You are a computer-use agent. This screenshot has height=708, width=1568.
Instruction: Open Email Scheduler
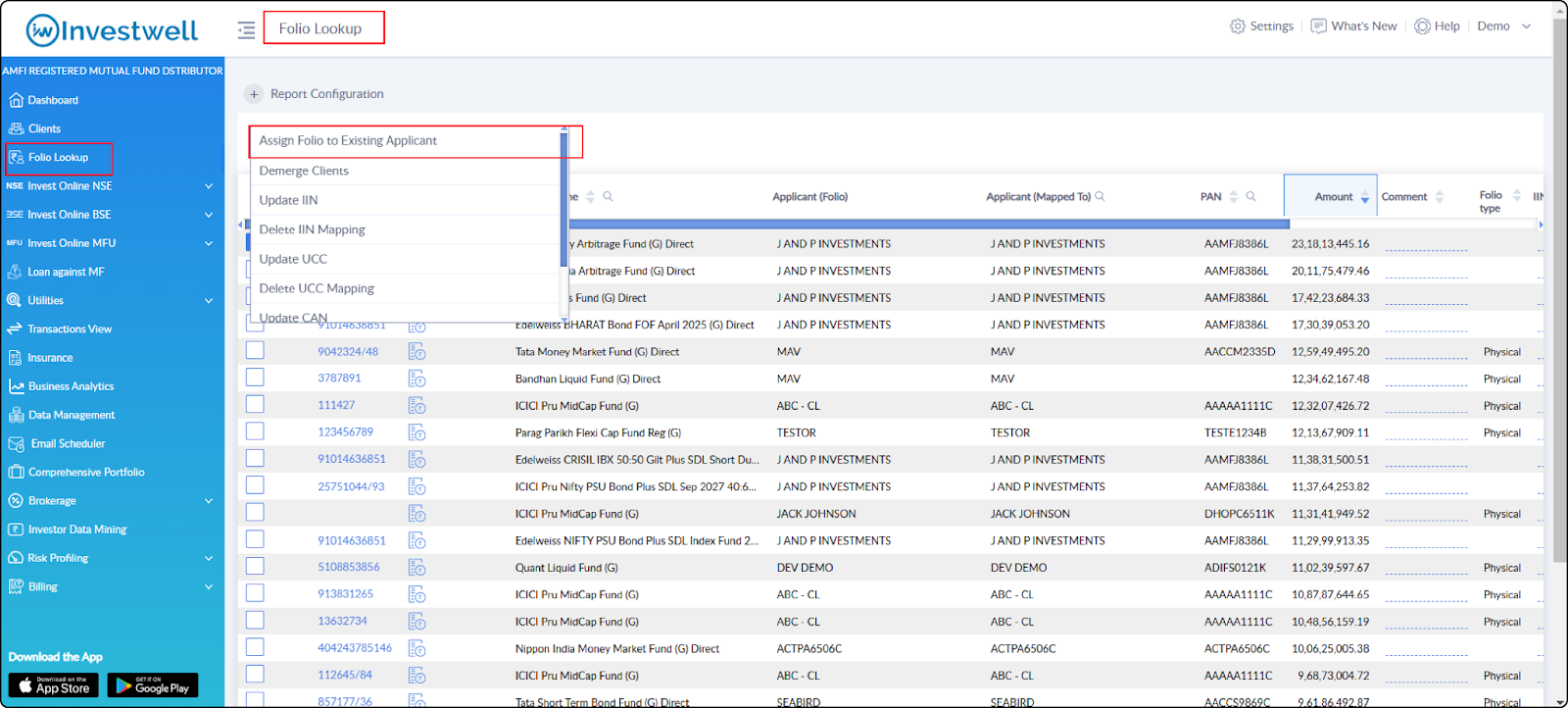coord(57,443)
